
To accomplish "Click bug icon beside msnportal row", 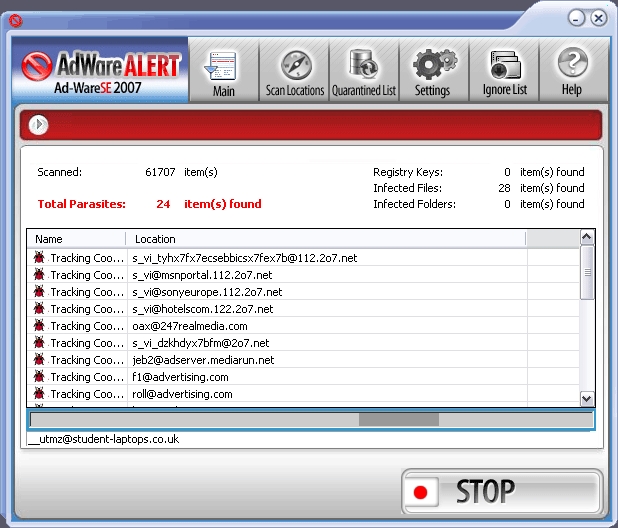I will tap(39, 274).
